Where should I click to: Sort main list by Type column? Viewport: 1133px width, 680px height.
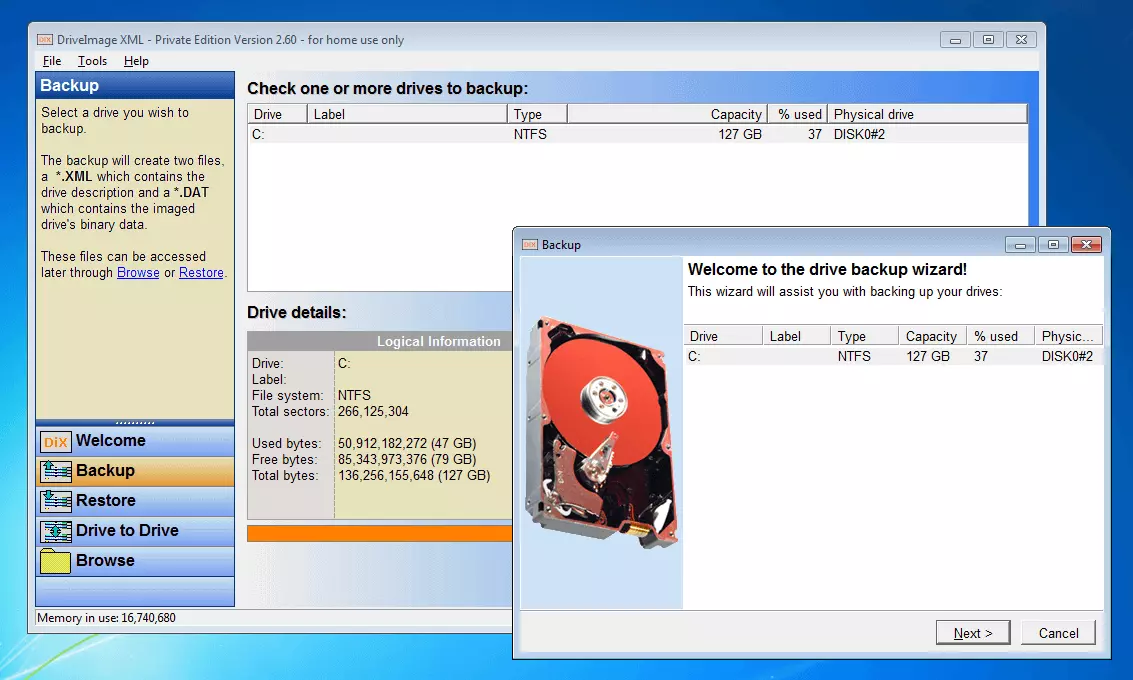tap(537, 114)
